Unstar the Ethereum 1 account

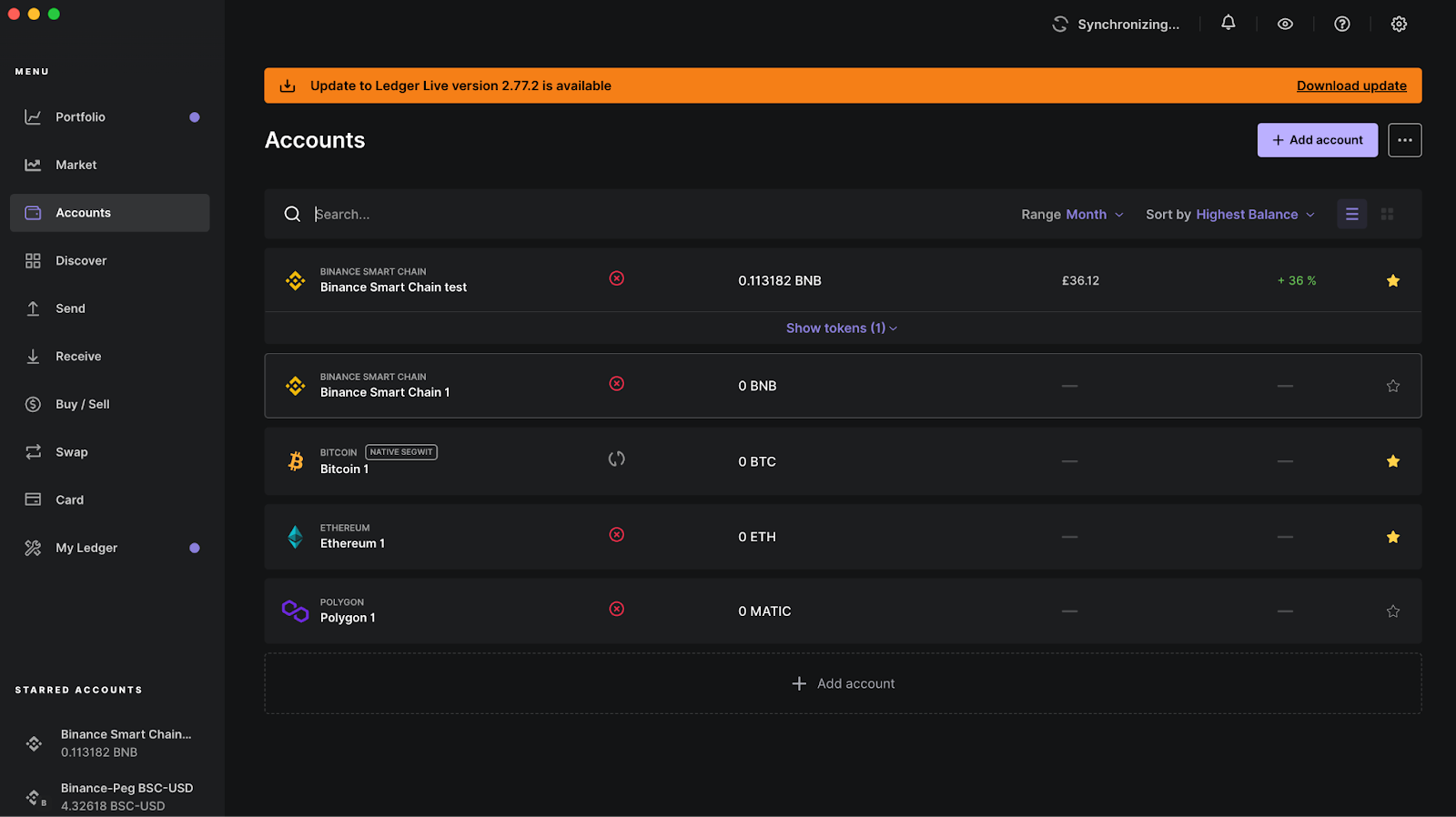pyautogui.click(x=1392, y=537)
